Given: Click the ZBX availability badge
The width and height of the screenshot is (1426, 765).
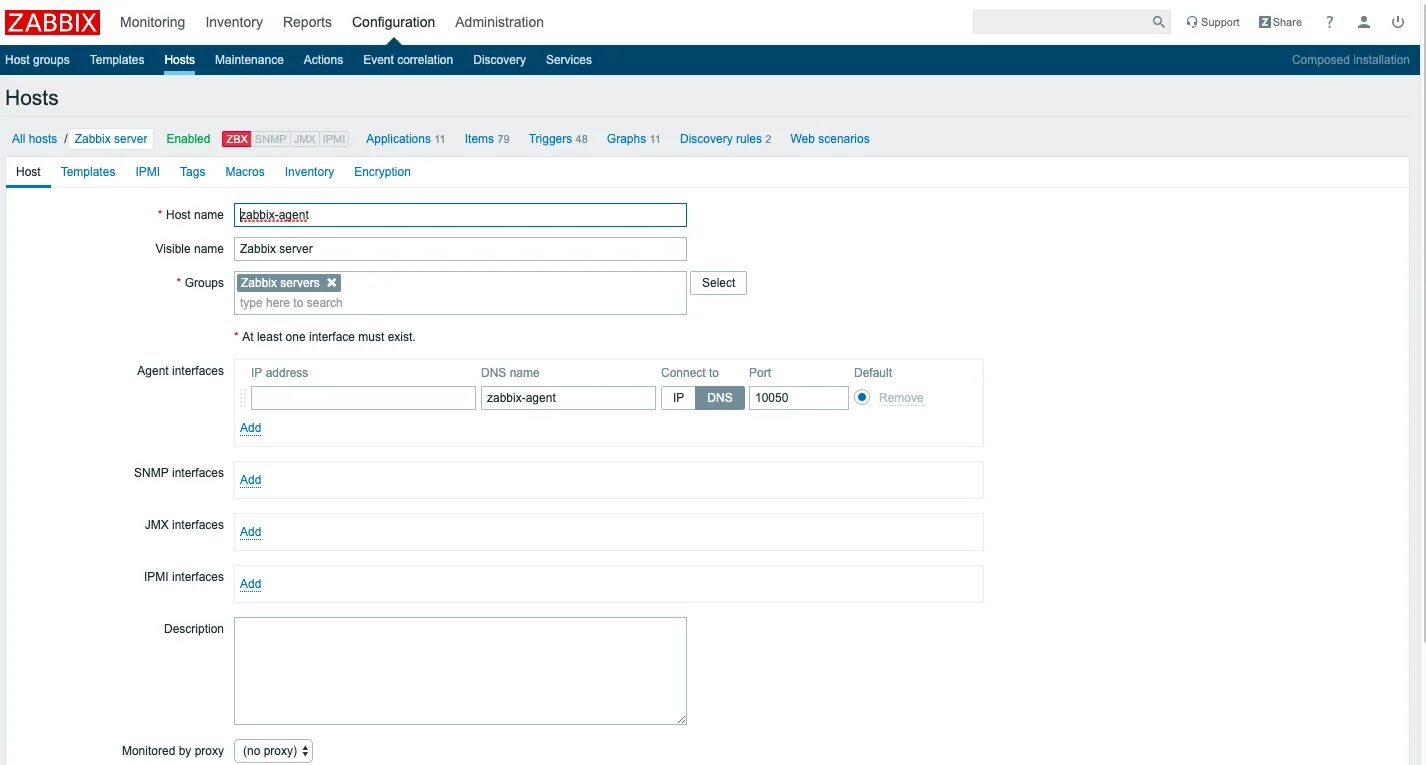Looking at the screenshot, I should [x=236, y=139].
